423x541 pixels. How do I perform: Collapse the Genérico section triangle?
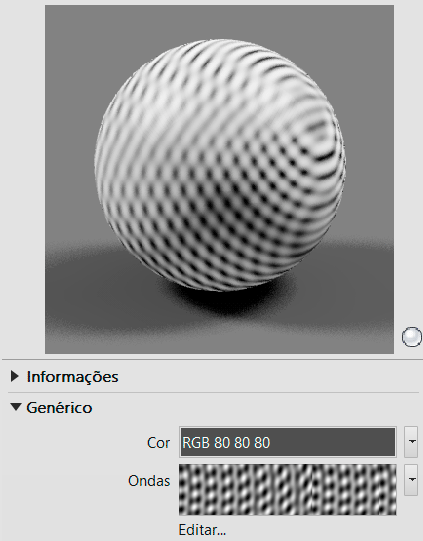click(x=16, y=407)
